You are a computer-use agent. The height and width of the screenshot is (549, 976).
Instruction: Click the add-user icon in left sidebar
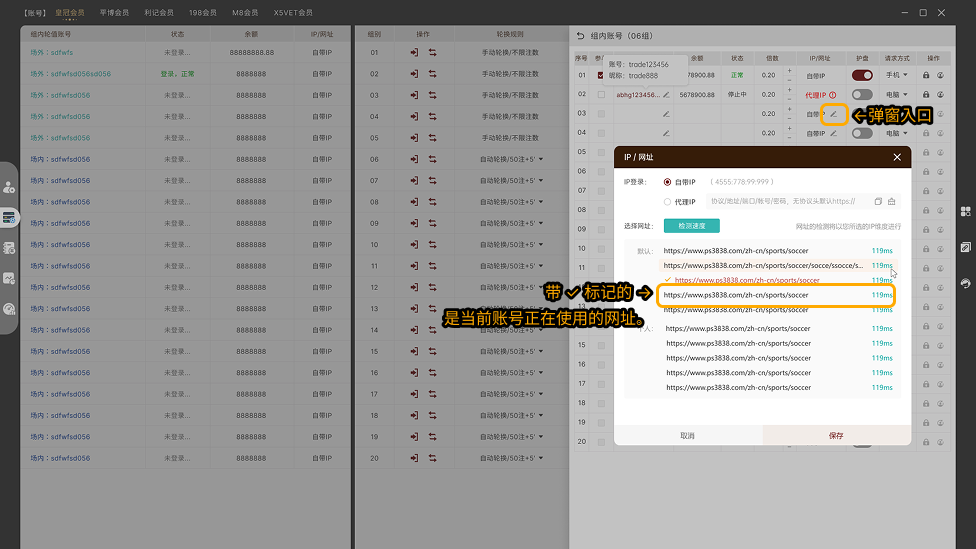tap(9, 187)
